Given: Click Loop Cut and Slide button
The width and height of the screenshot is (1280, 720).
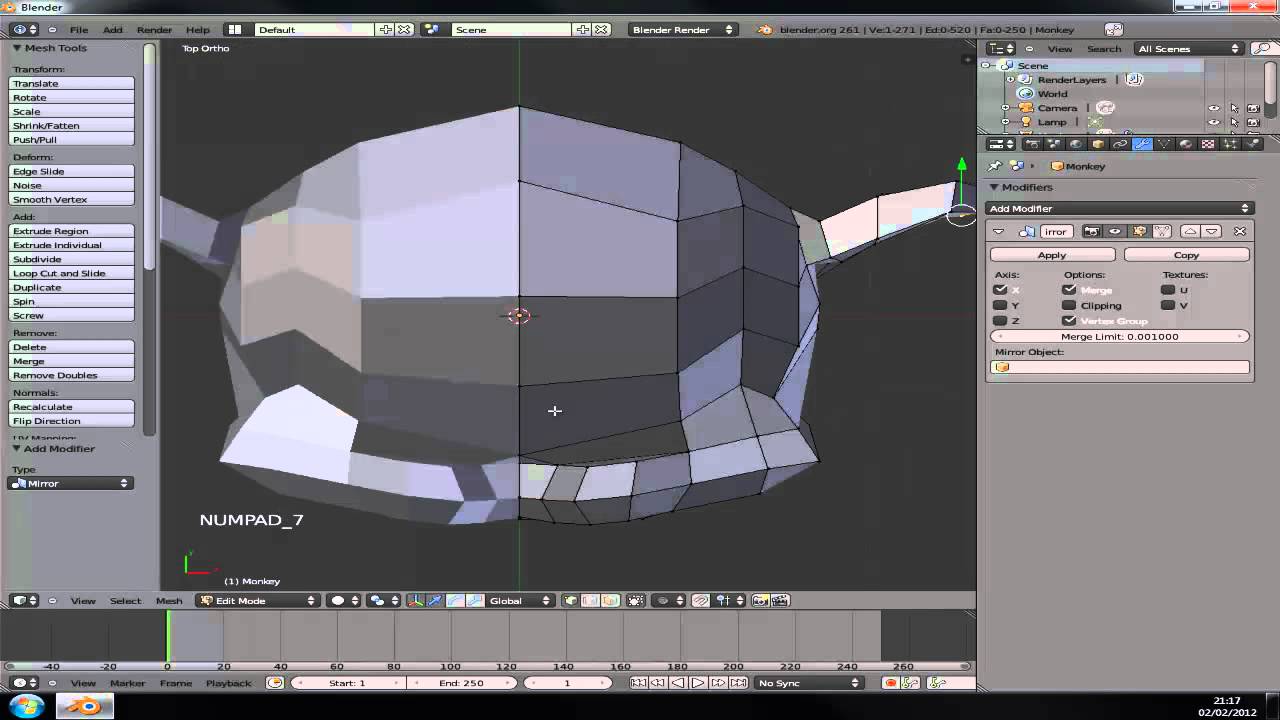Looking at the screenshot, I should click(x=71, y=273).
